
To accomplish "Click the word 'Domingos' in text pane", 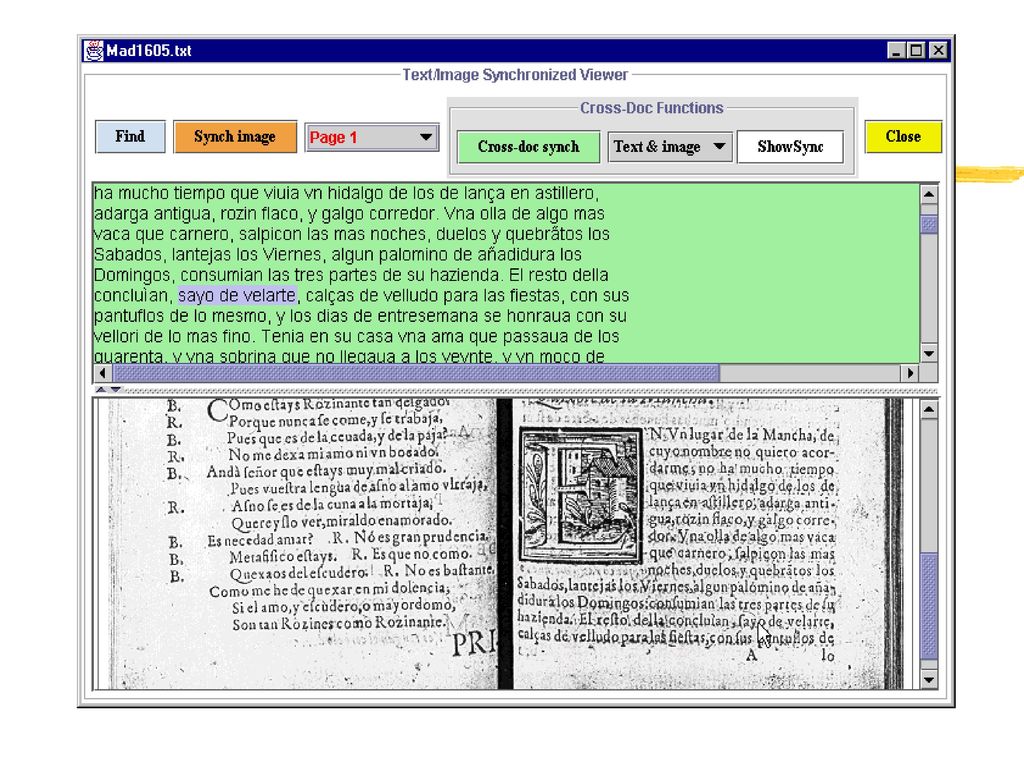I will [x=134, y=276].
